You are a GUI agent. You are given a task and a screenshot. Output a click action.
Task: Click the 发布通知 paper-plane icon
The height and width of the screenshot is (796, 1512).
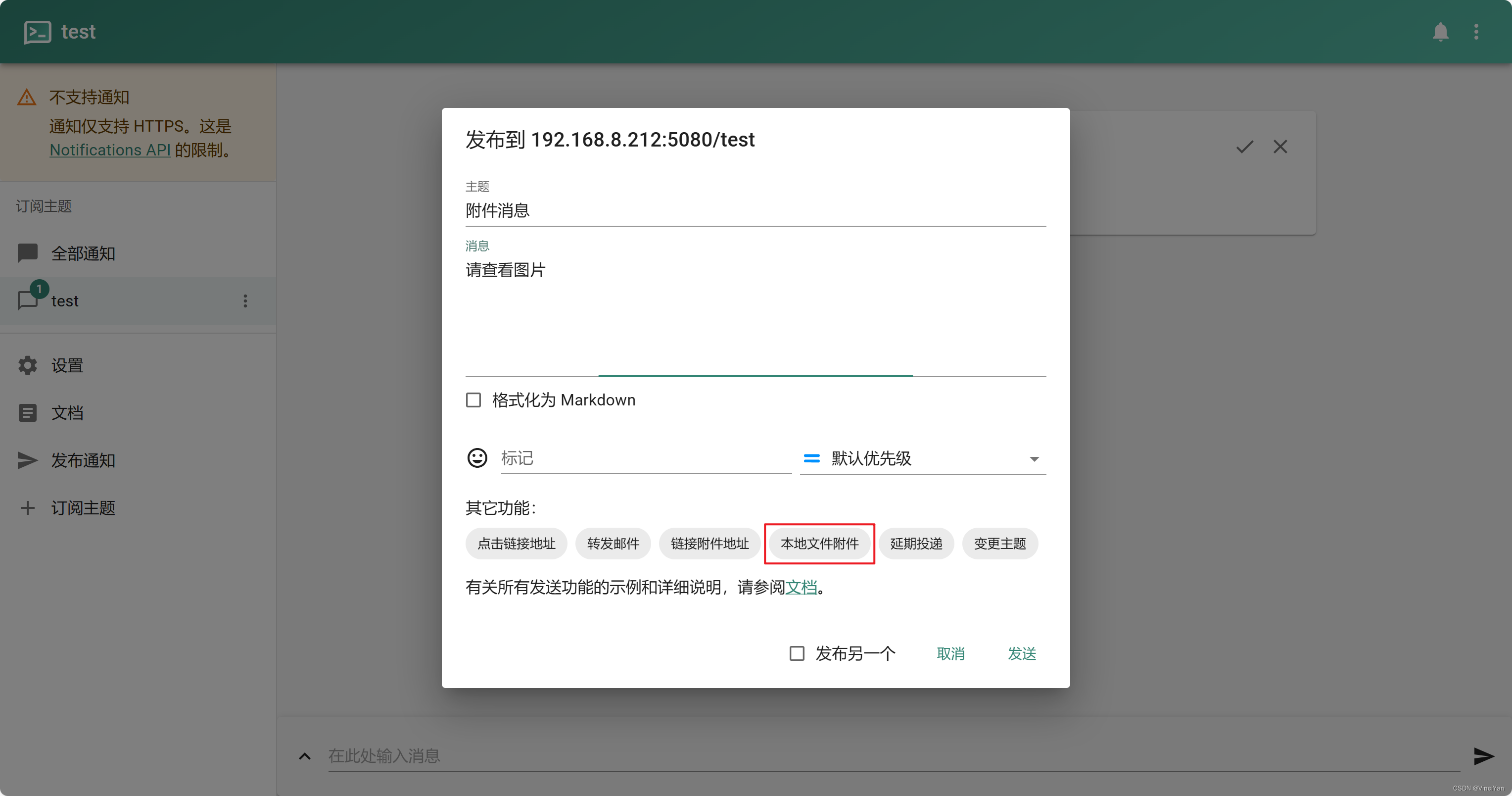(27, 460)
